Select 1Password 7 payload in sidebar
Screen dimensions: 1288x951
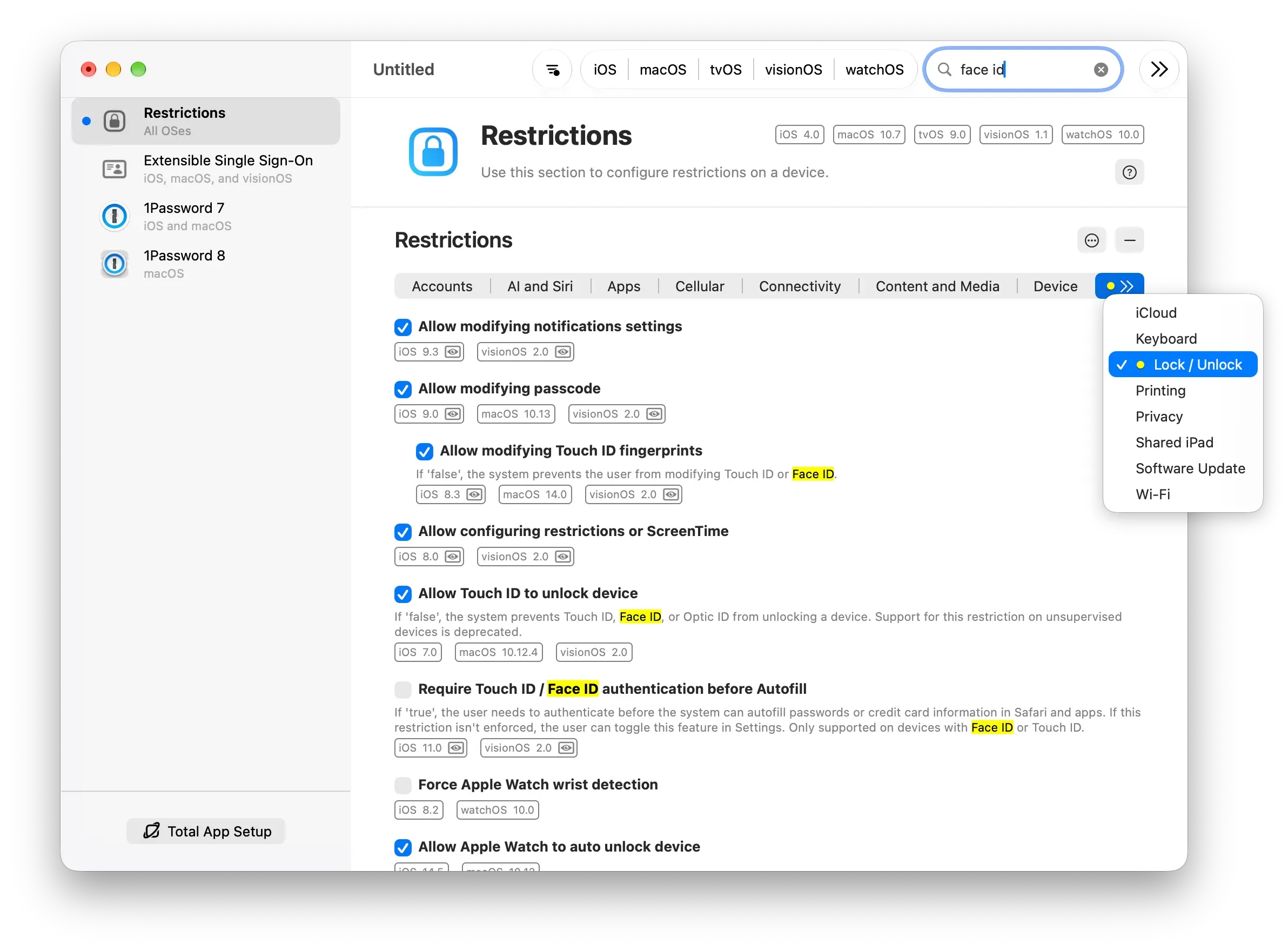[206, 217]
